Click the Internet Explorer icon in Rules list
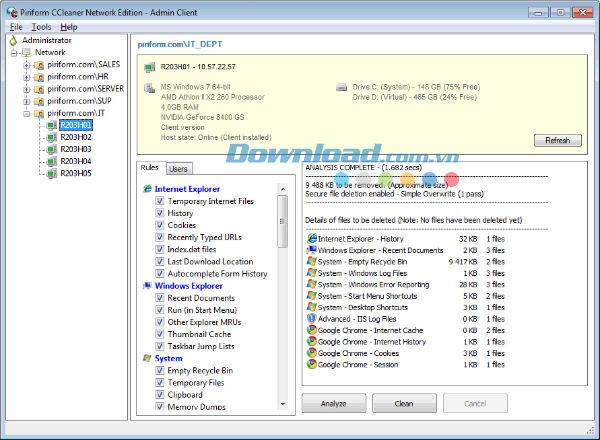Screen dimensions: 600x440 (147, 189)
